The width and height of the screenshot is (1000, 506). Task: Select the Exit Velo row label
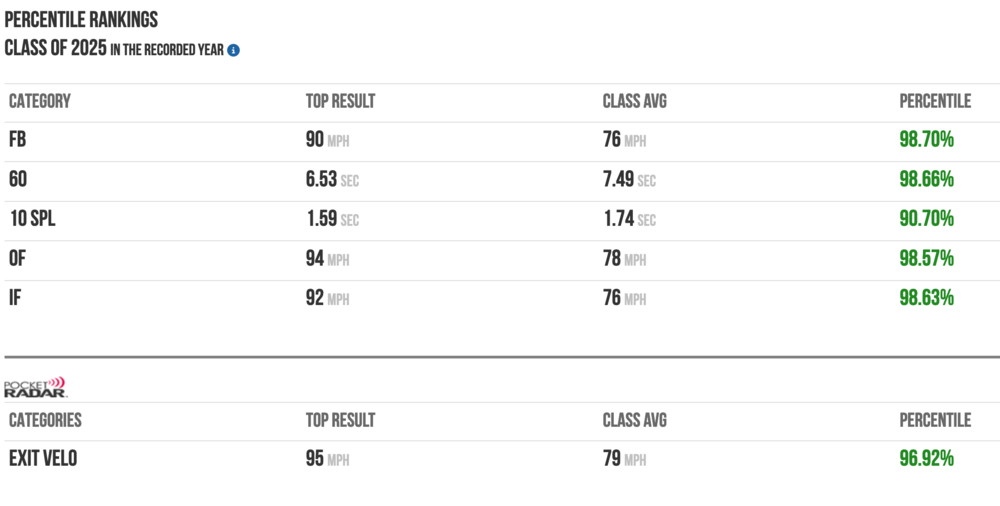[43, 459]
